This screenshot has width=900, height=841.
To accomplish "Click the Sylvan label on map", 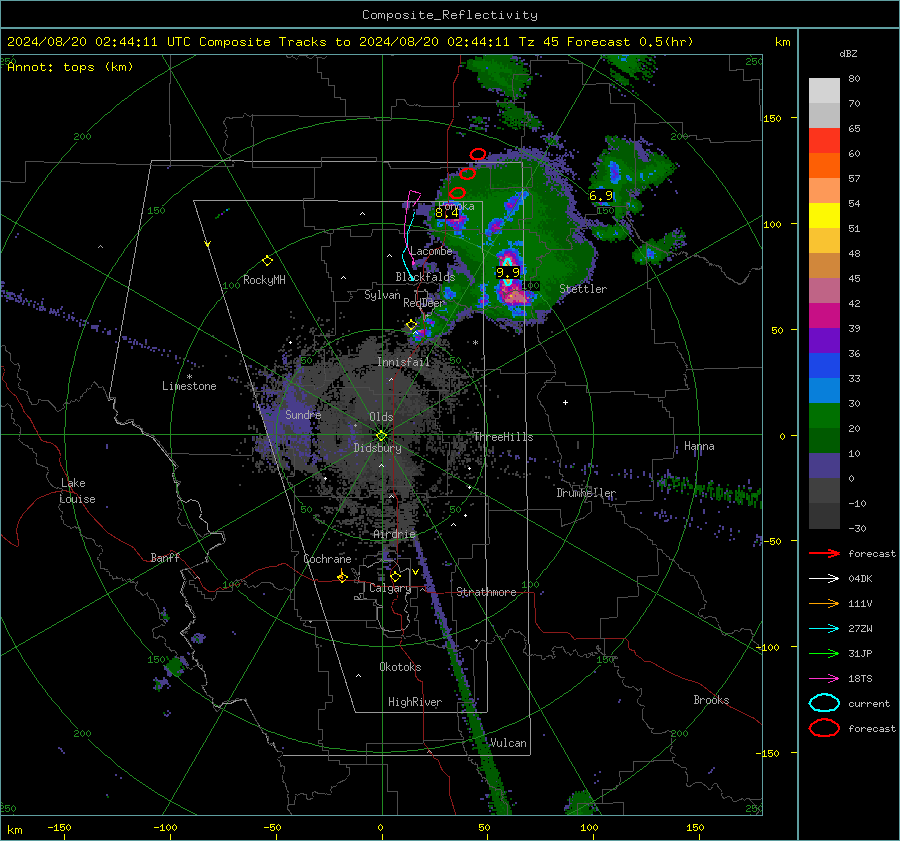I will click(x=382, y=295).
